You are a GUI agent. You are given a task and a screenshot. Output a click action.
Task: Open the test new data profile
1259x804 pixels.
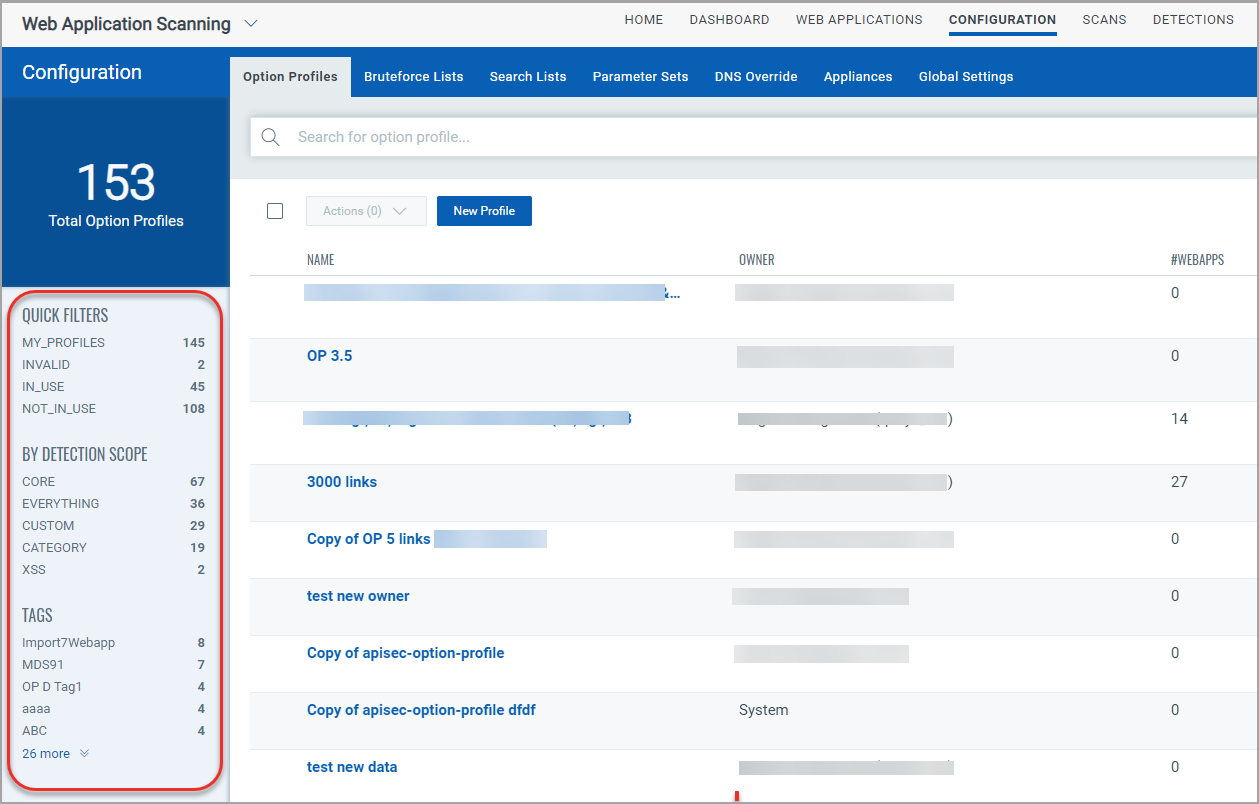(352, 767)
